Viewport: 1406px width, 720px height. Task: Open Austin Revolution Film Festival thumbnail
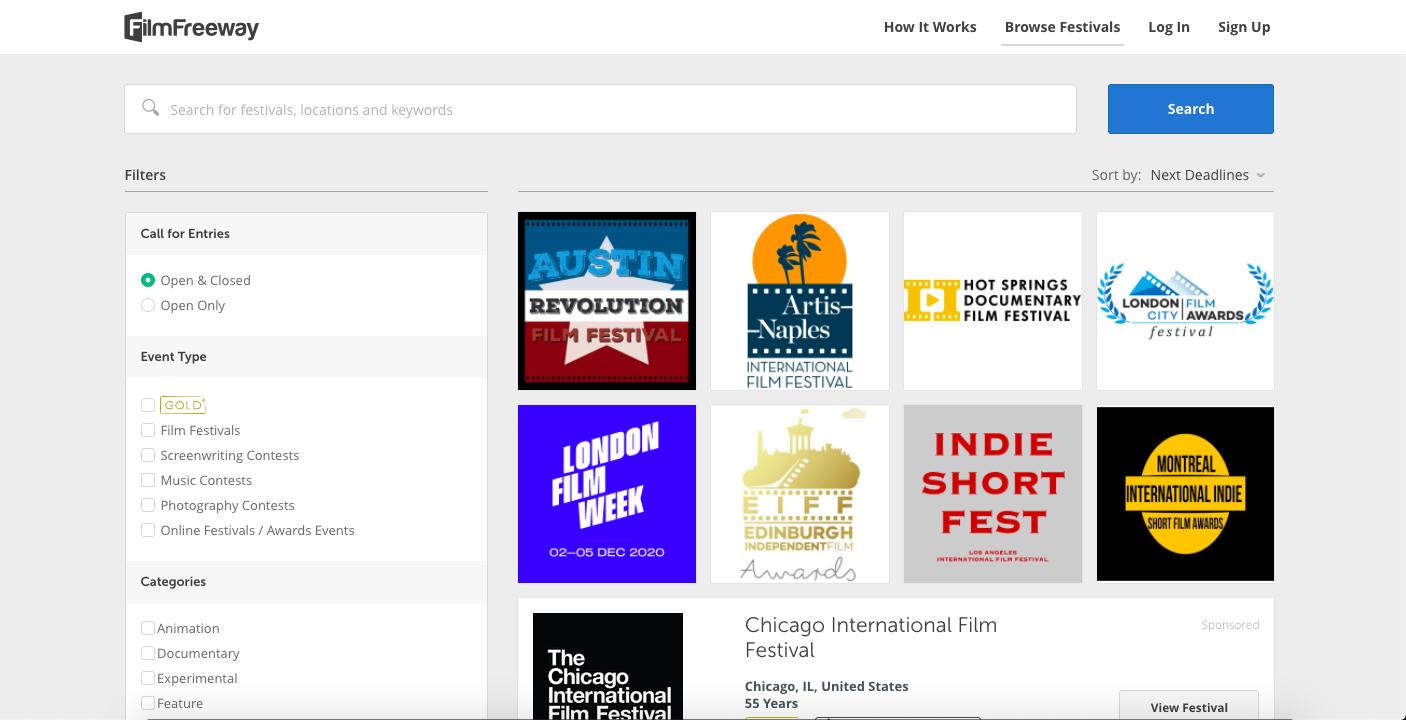tap(607, 301)
